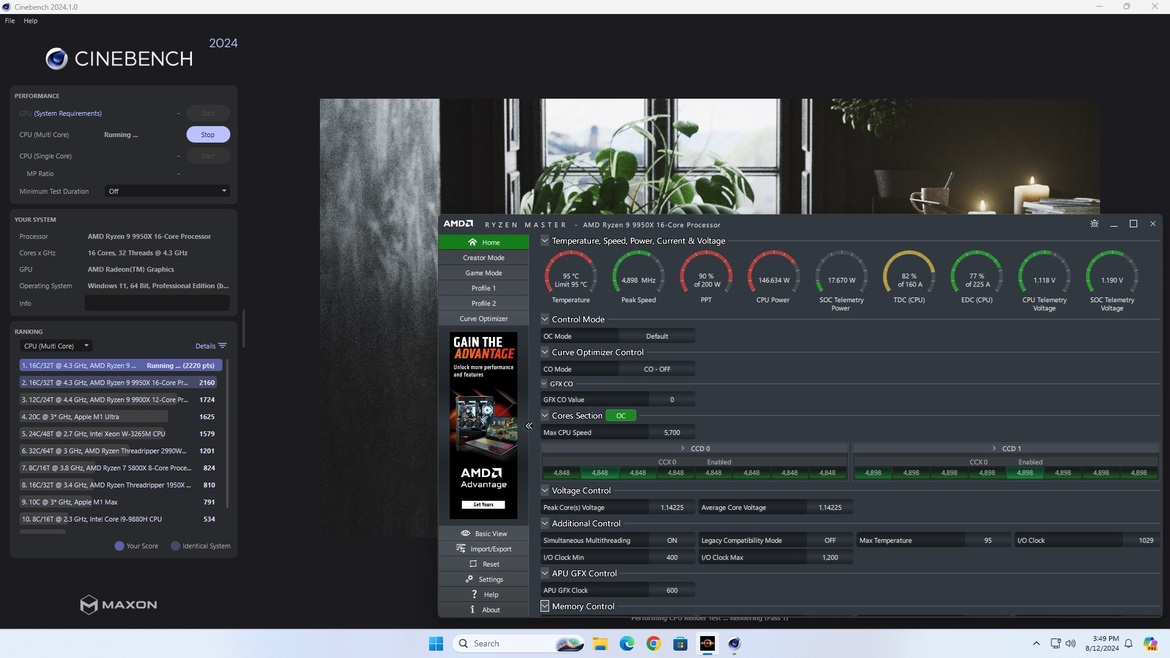
Task: Toggle Memory Control checkbox
Action: [545, 607]
